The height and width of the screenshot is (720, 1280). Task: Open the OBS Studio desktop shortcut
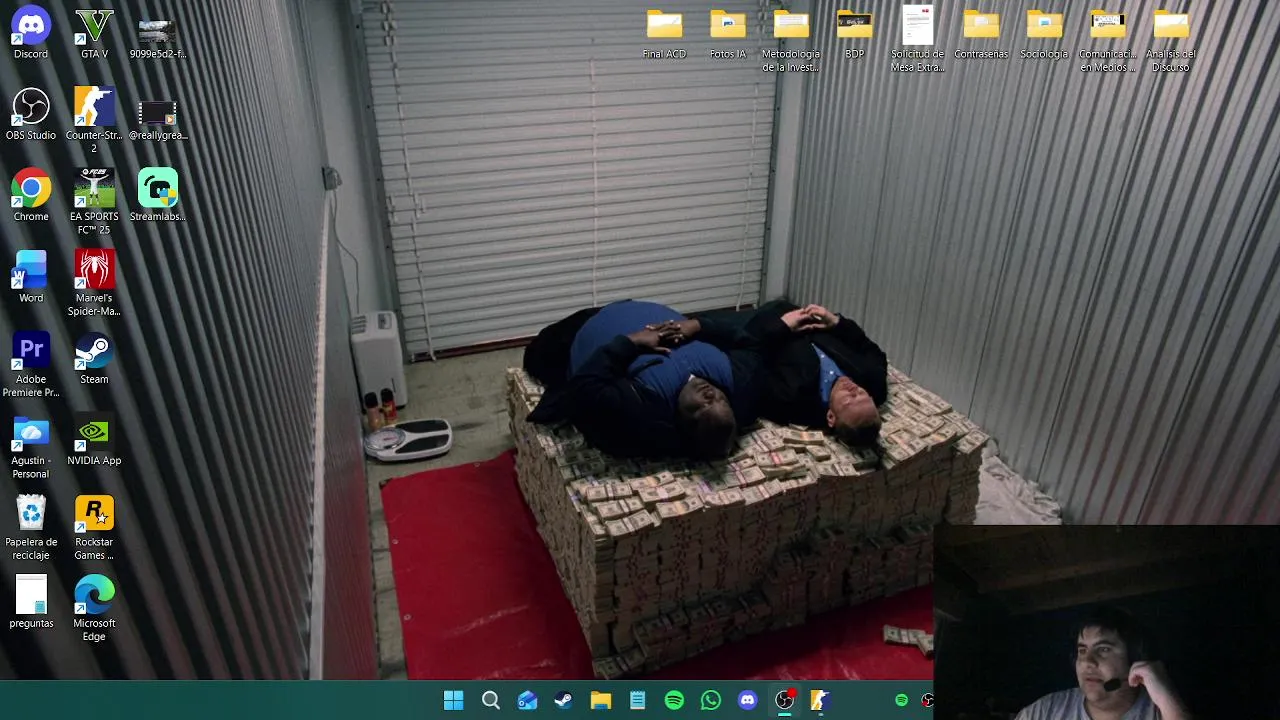[x=31, y=114]
